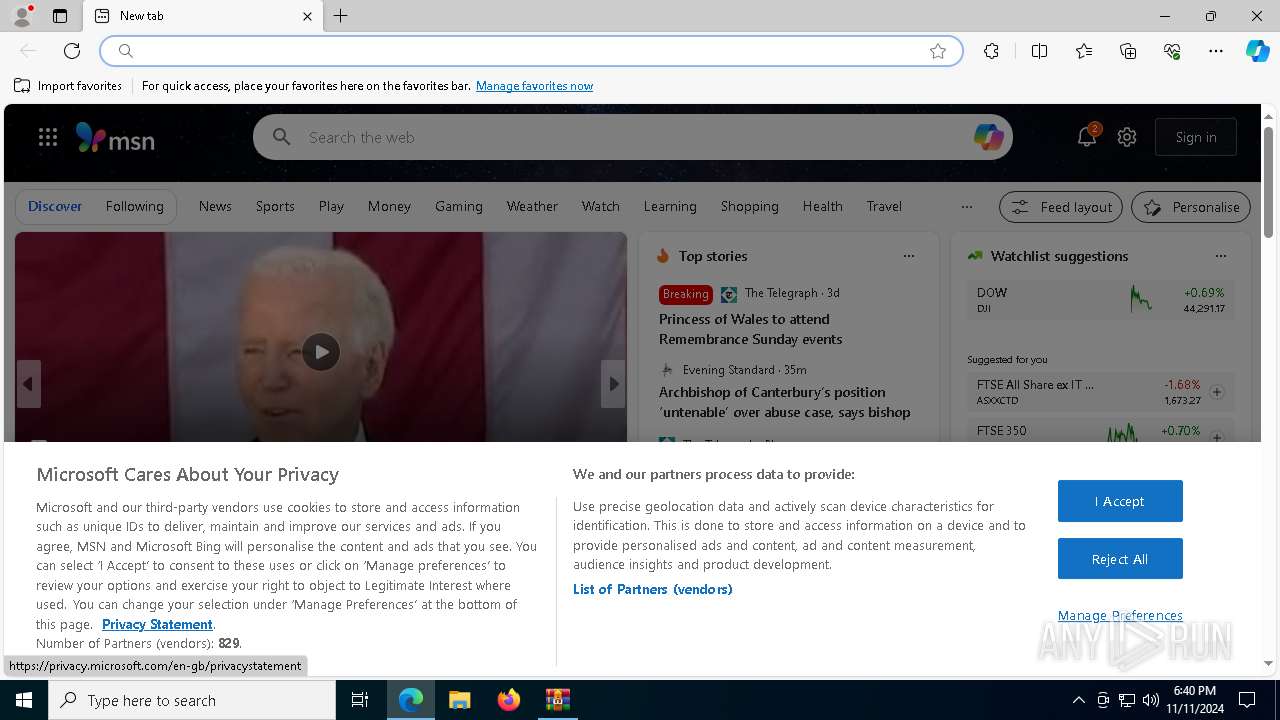Open the Feed layout options
Viewport: 1280px width, 720px height.
(x=1061, y=207)
